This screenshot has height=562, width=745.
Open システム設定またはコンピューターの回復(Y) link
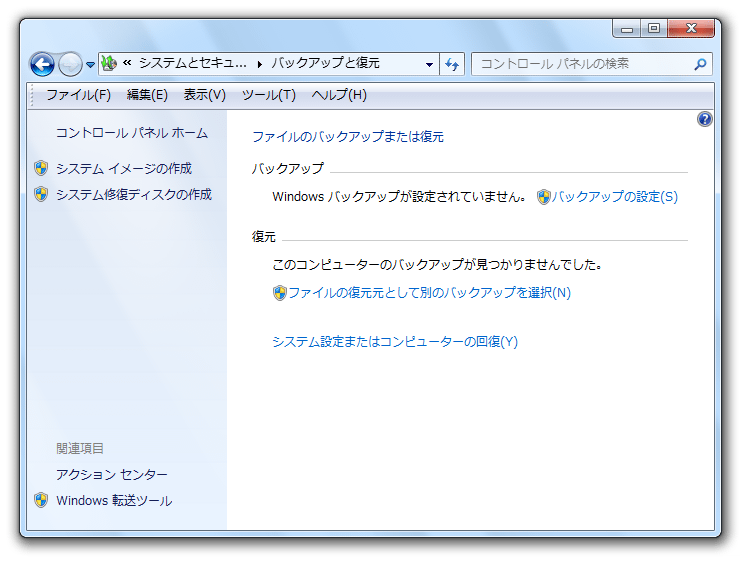pyautogui.click(x=395, y=342)
